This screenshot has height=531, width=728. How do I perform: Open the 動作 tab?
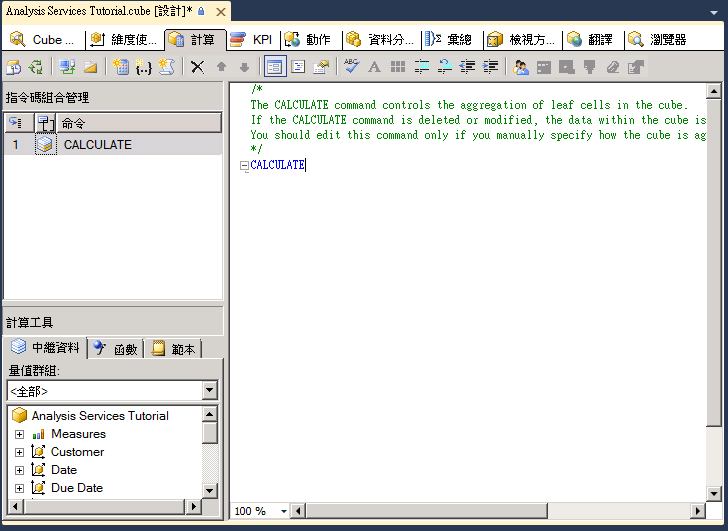click(x=309, y=40)
